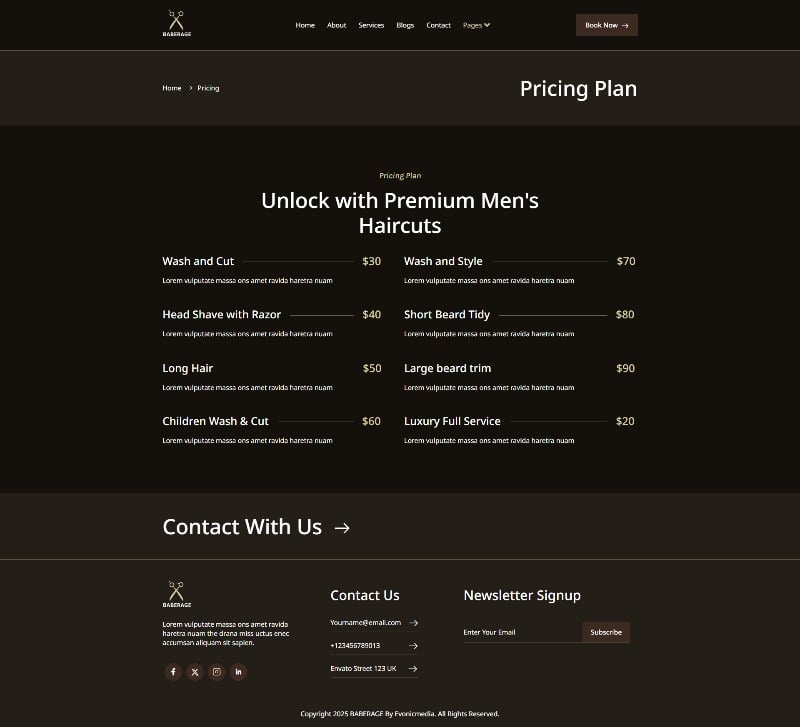The image size is (800, 727).
Task: Click arrow beside Envato Street address
Action: 413,669
